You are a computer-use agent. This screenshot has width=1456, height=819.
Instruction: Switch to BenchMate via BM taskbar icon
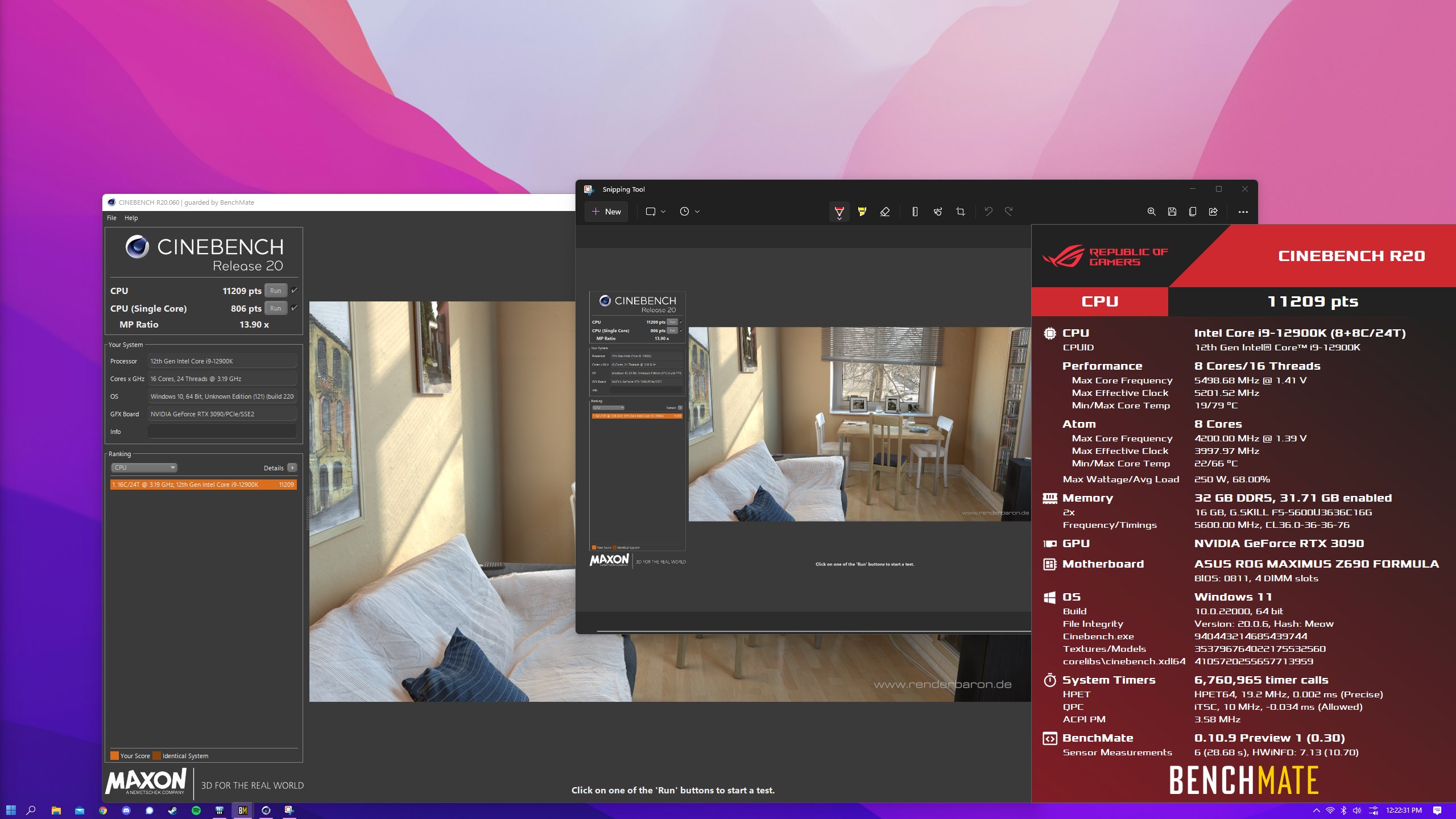coord(242,810)
